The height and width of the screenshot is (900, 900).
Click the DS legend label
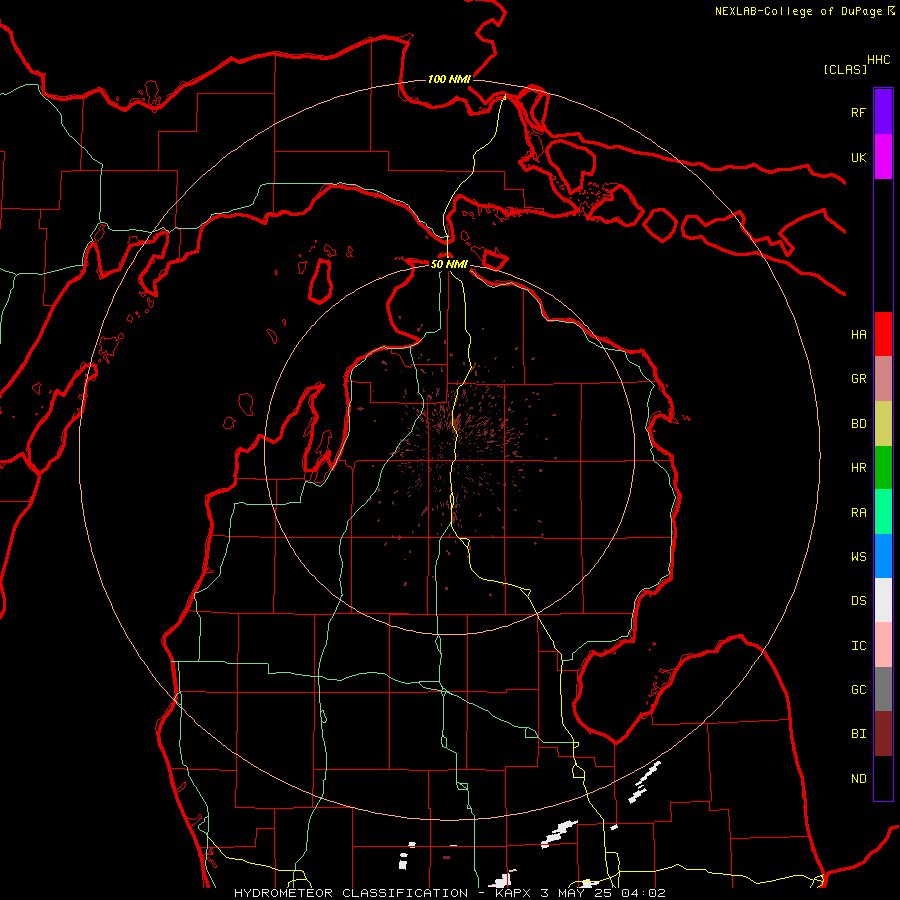[858, 600]
